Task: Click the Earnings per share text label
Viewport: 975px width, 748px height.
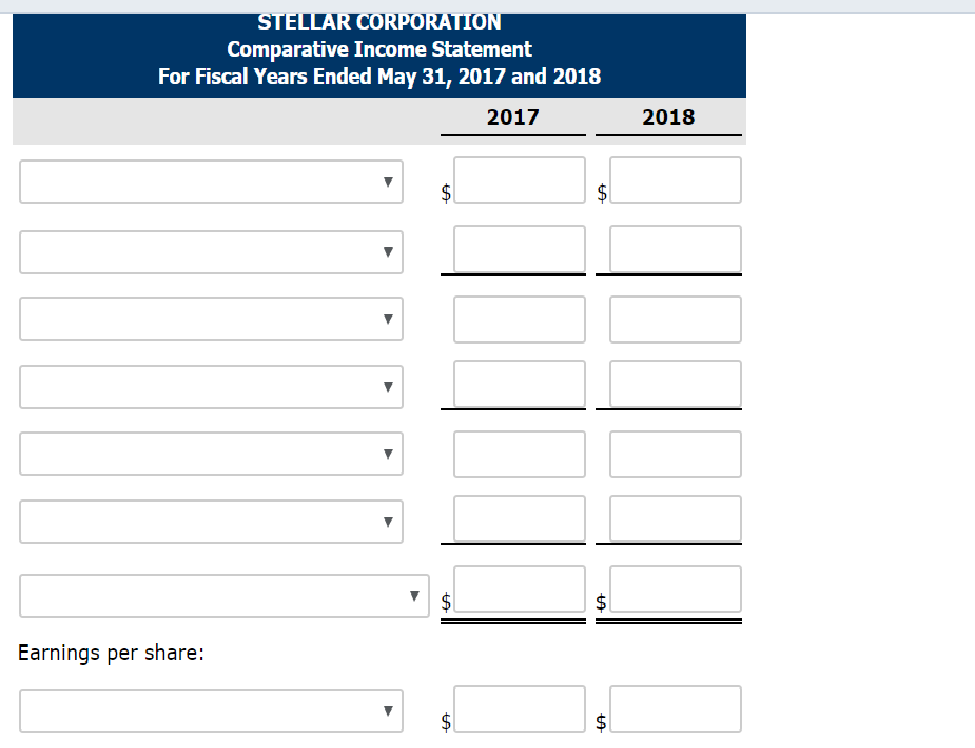Action: [x=110, y=652]
